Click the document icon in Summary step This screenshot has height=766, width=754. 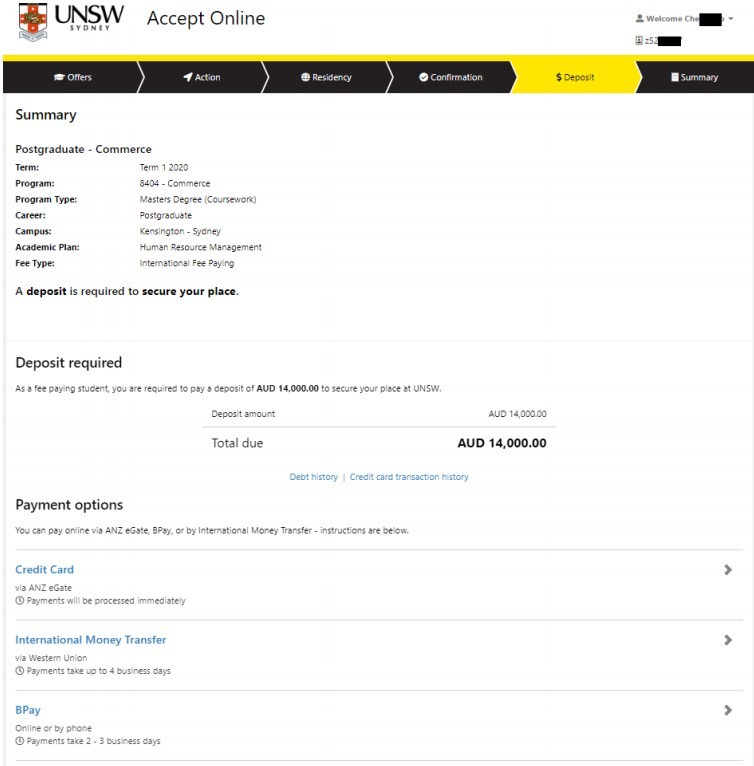(x=675, y=77)
